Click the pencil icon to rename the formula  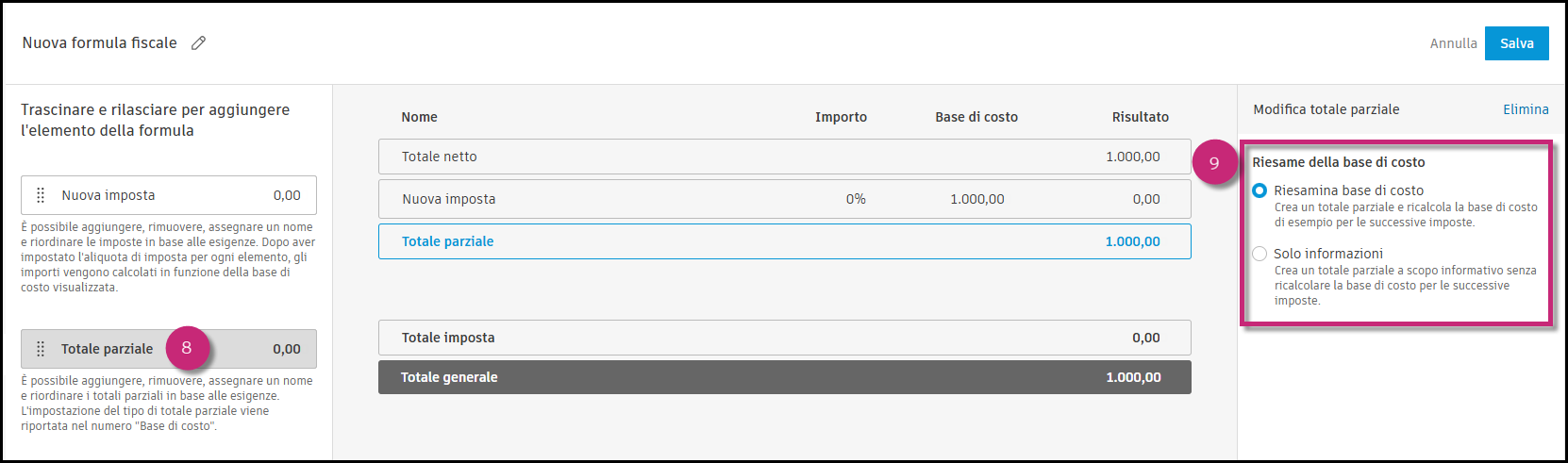click(198, 42)
